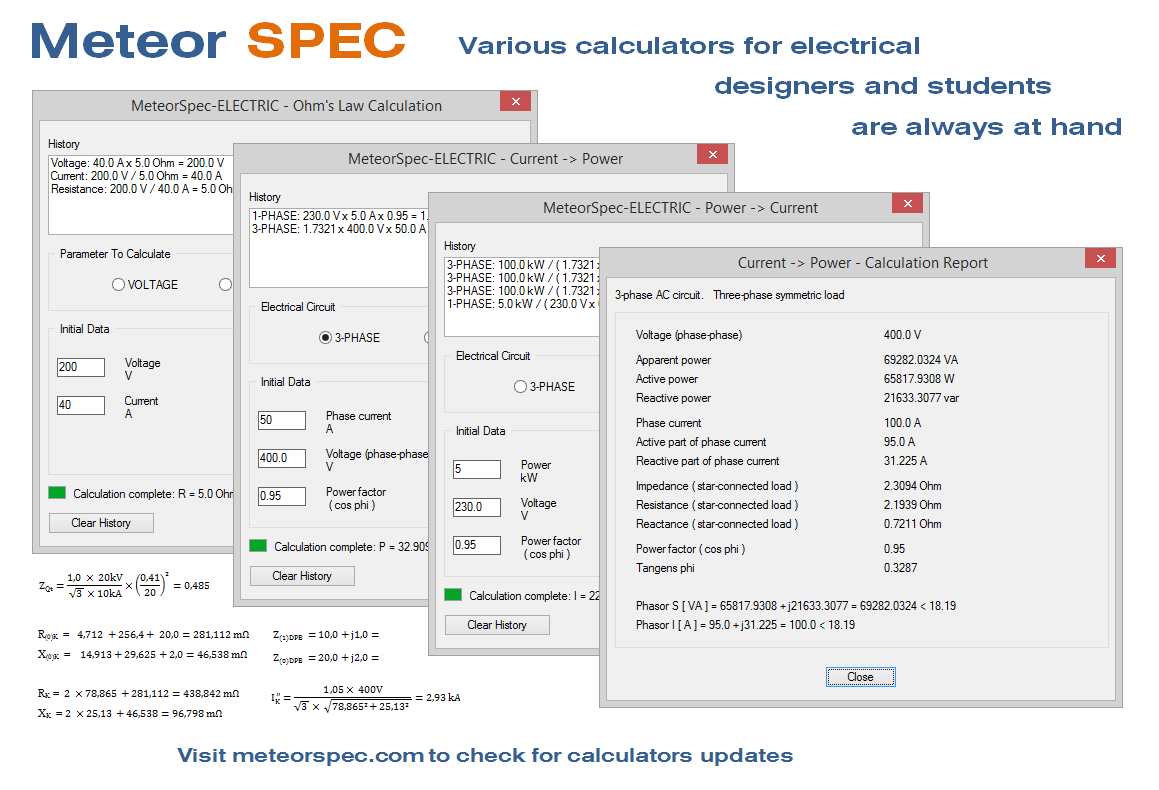Click the 'Current -> Power - Calculation Report' title bar

[x=862, y=263]
